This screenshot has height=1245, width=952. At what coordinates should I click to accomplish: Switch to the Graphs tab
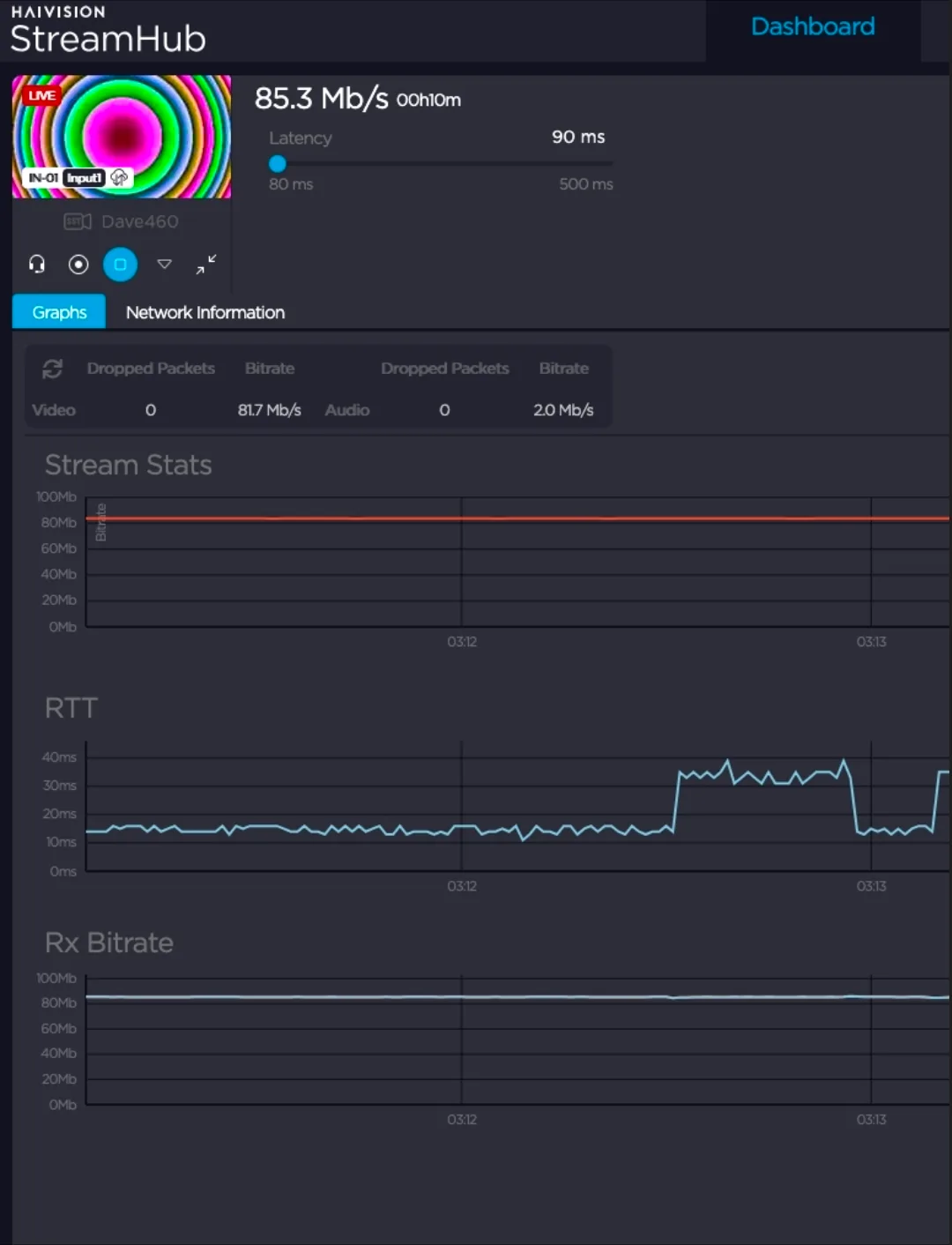pos(59,312)
